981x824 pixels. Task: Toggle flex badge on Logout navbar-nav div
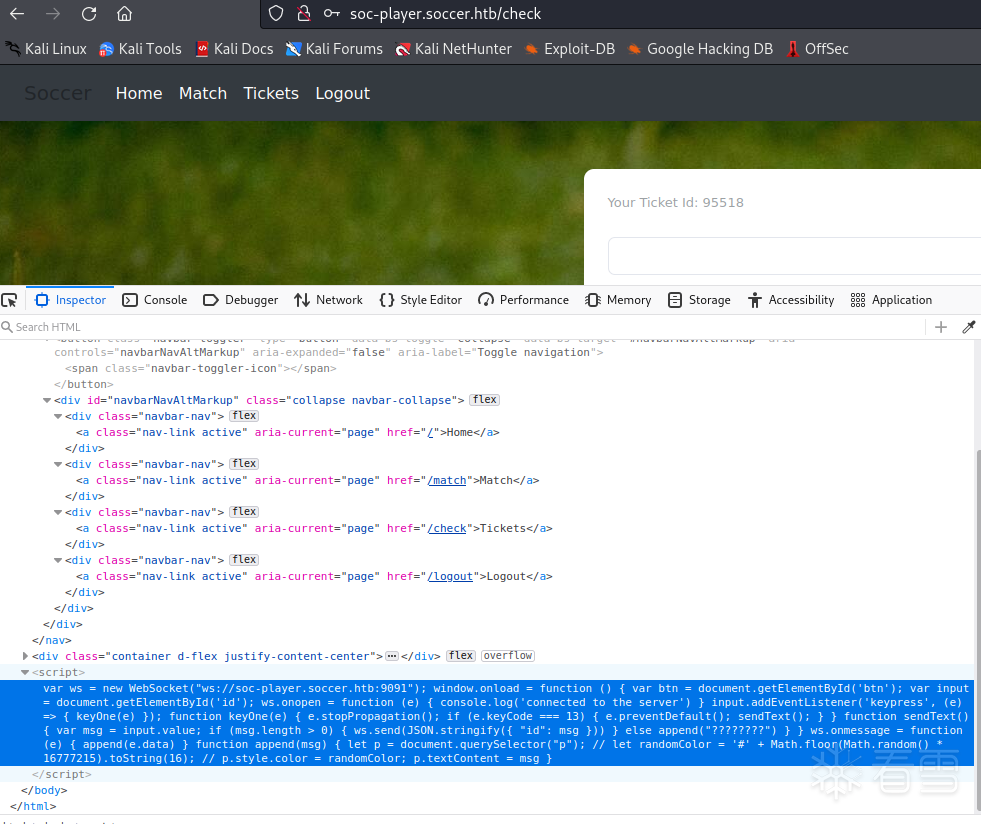click(244, 560)
